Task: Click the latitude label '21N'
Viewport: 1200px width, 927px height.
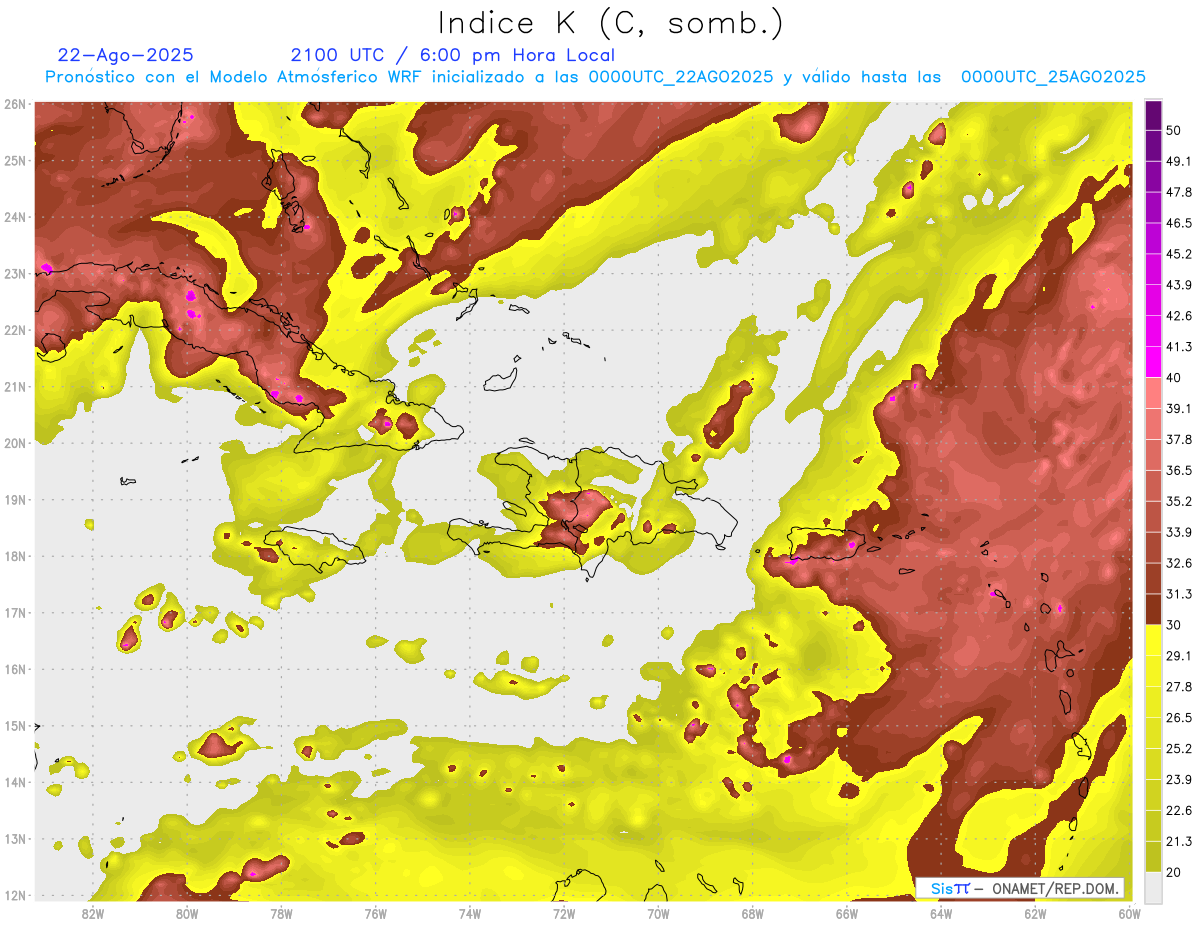Action: (x=15, y=387)
